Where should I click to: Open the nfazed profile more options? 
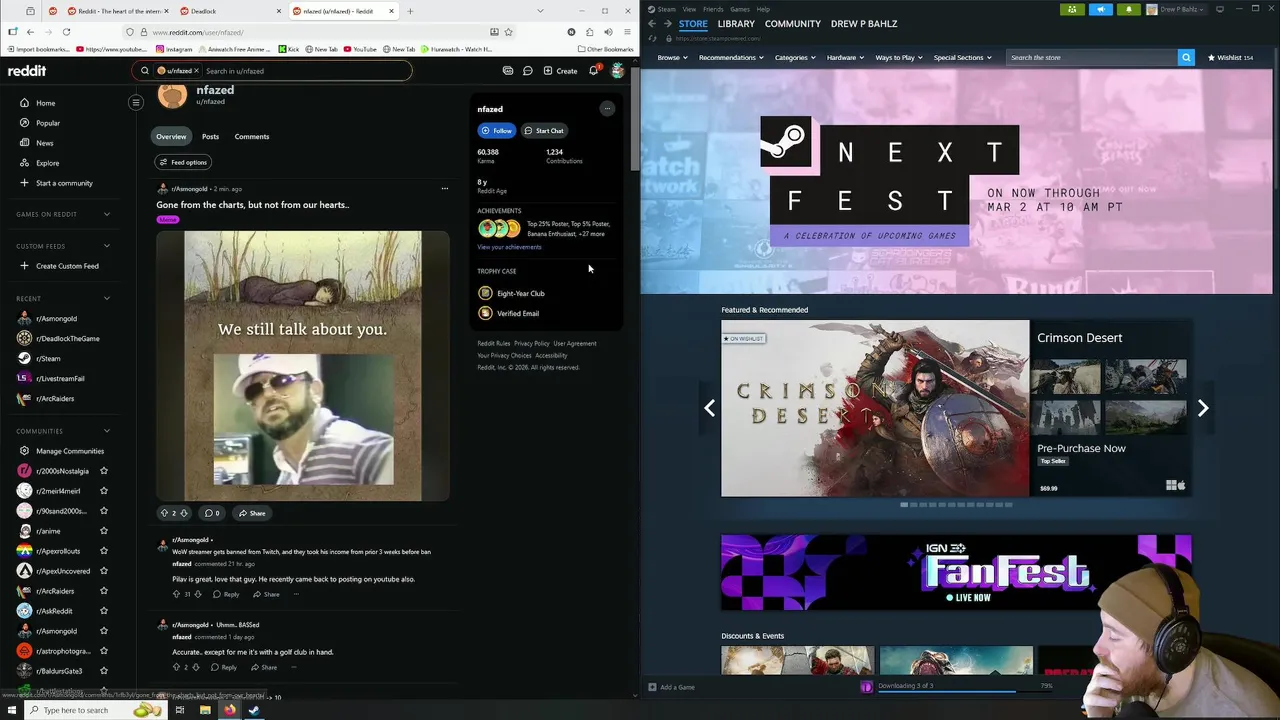coord(606,108)
